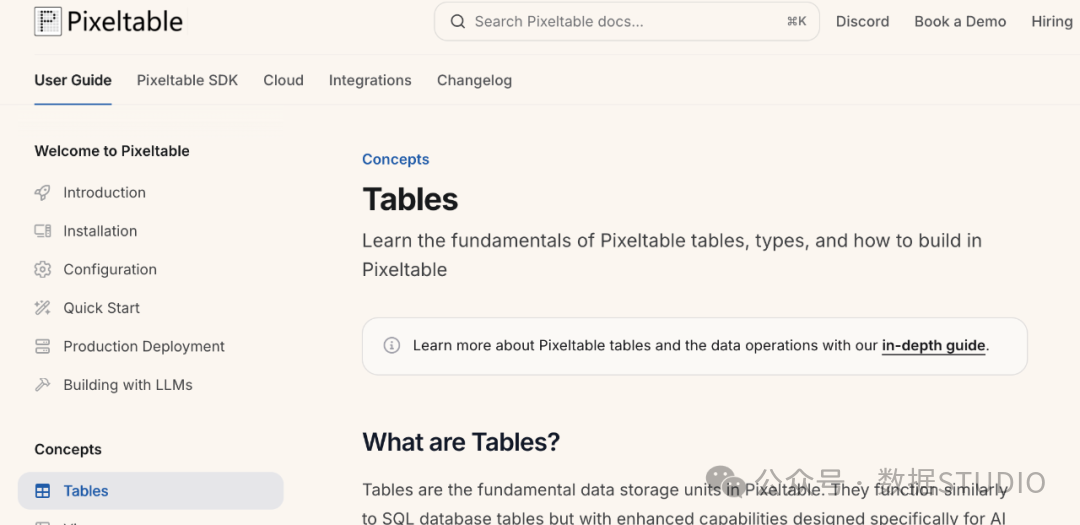The height and width of the screenshot is (525, 1080).
Task: Open the Book a Demo link
Action: 960,21
